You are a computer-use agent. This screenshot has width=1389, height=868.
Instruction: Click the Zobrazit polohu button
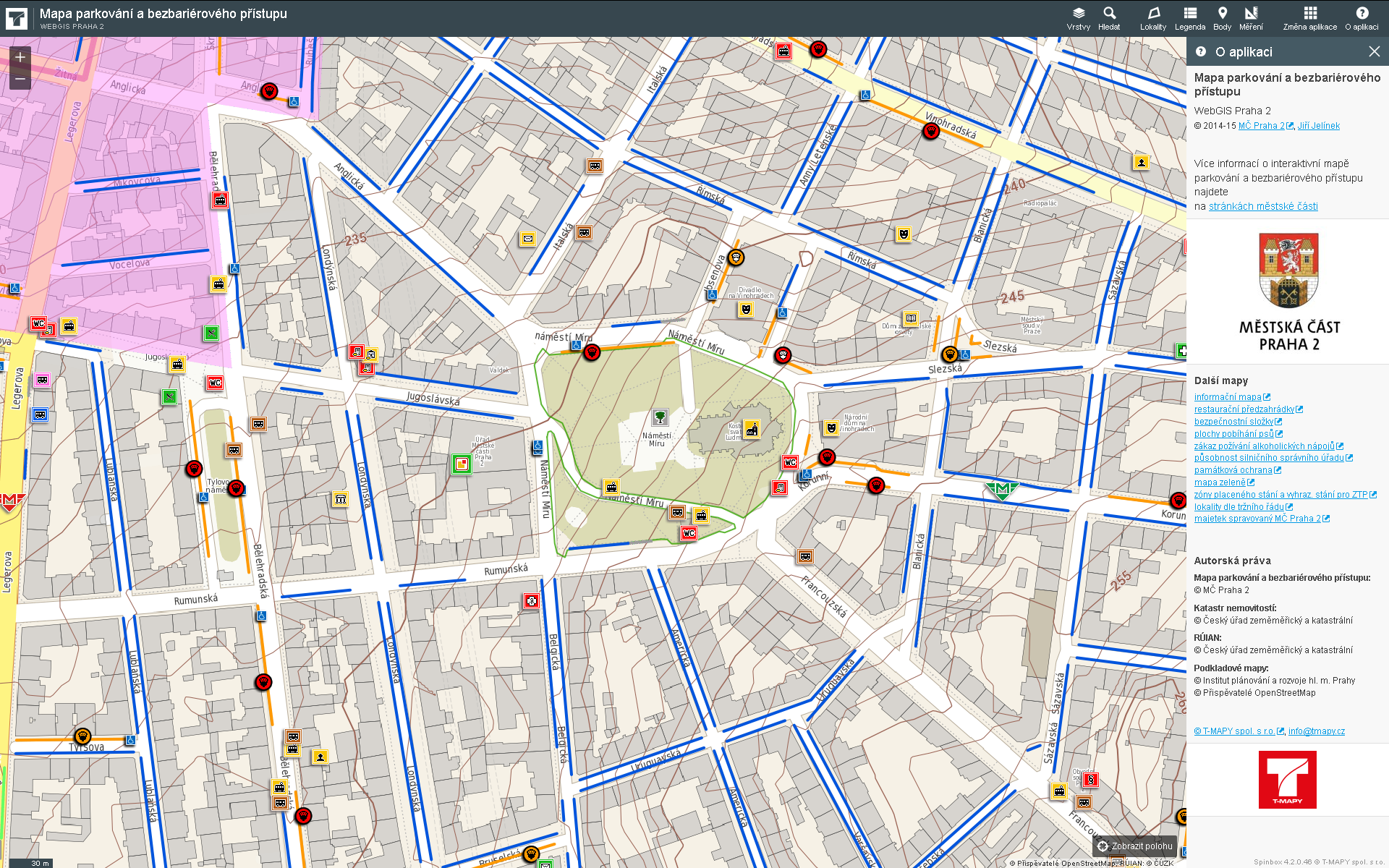(x=1134, y=846)
